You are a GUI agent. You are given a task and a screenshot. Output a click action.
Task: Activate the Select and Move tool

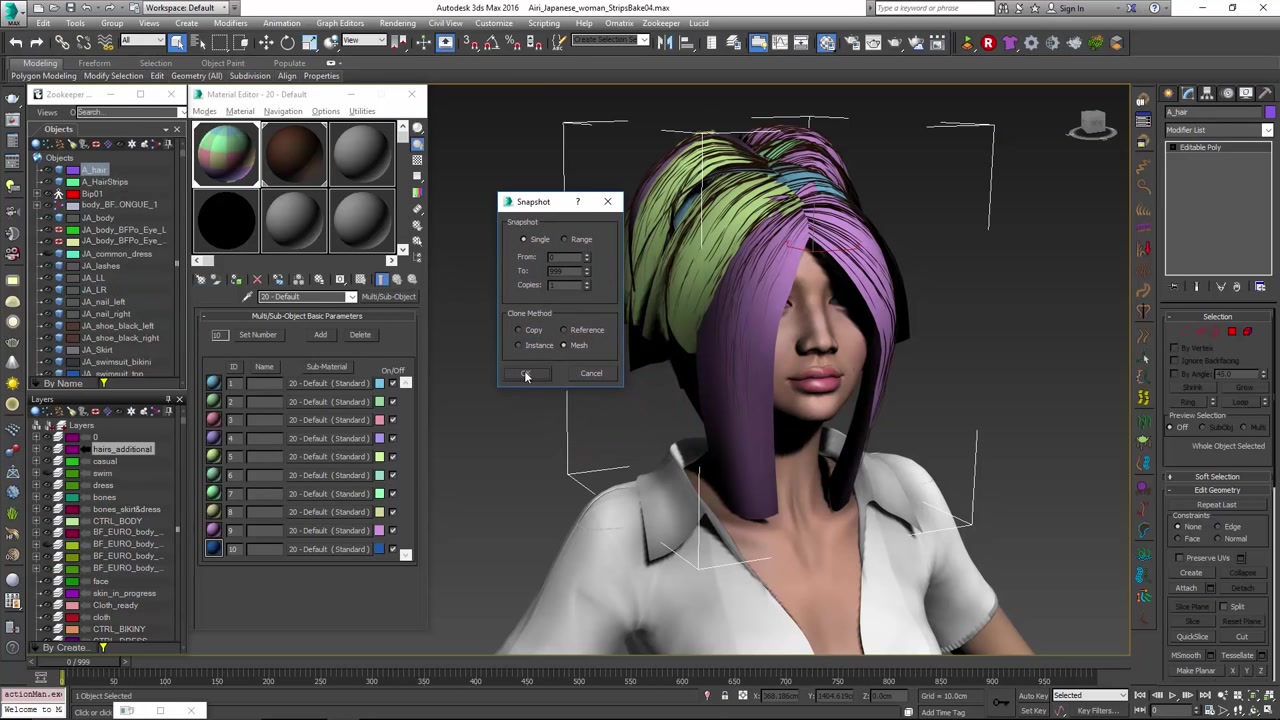(266, 42)
